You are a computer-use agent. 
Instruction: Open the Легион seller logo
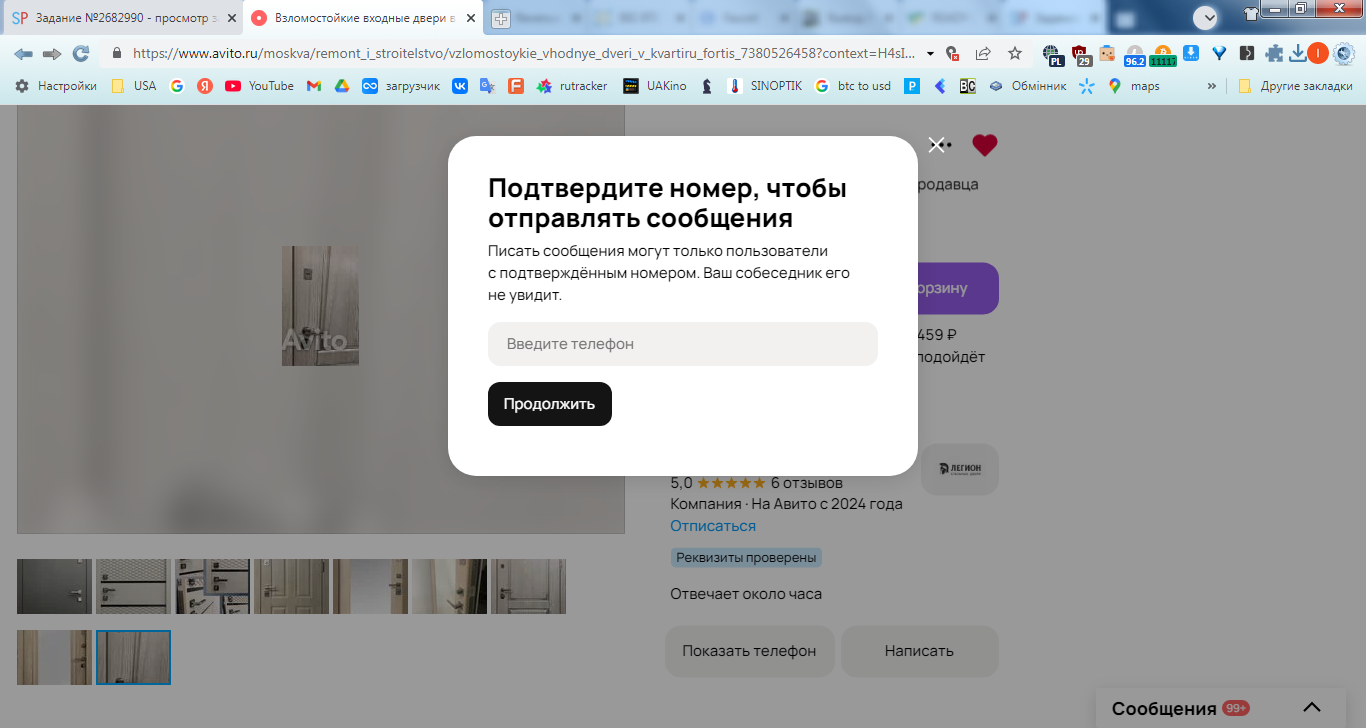click(x=960, y=469)
